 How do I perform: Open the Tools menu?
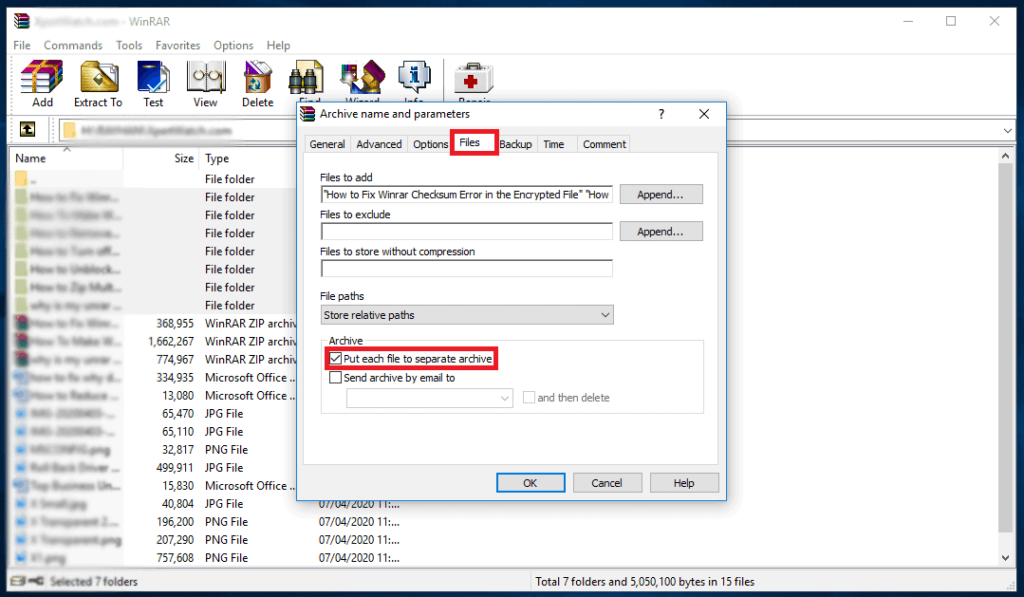point(129,45)
